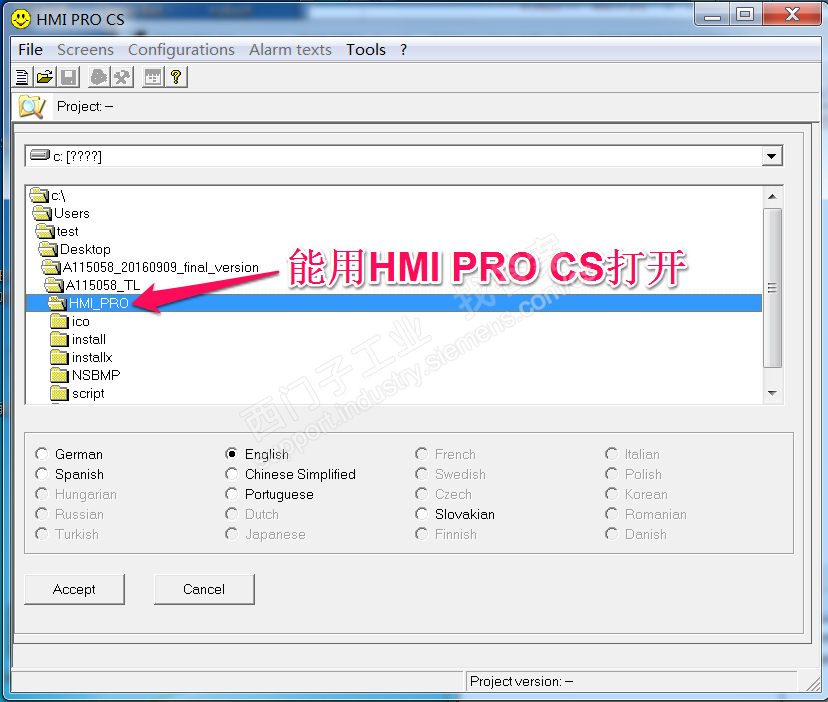Click the Project version status text
Viewport: 828px width, 702px height.
tap(521, 681)
